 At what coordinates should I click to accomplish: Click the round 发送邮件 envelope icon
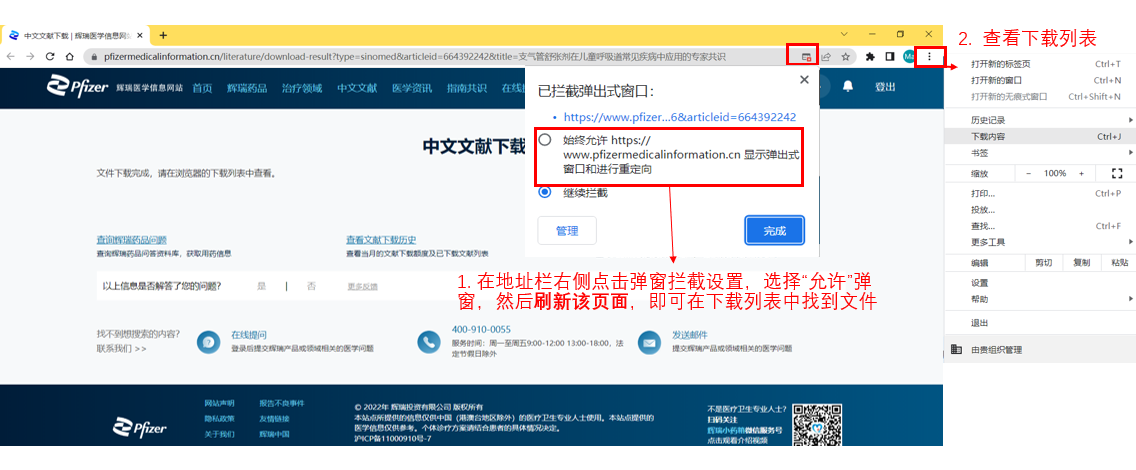click(x=650, y=342)
